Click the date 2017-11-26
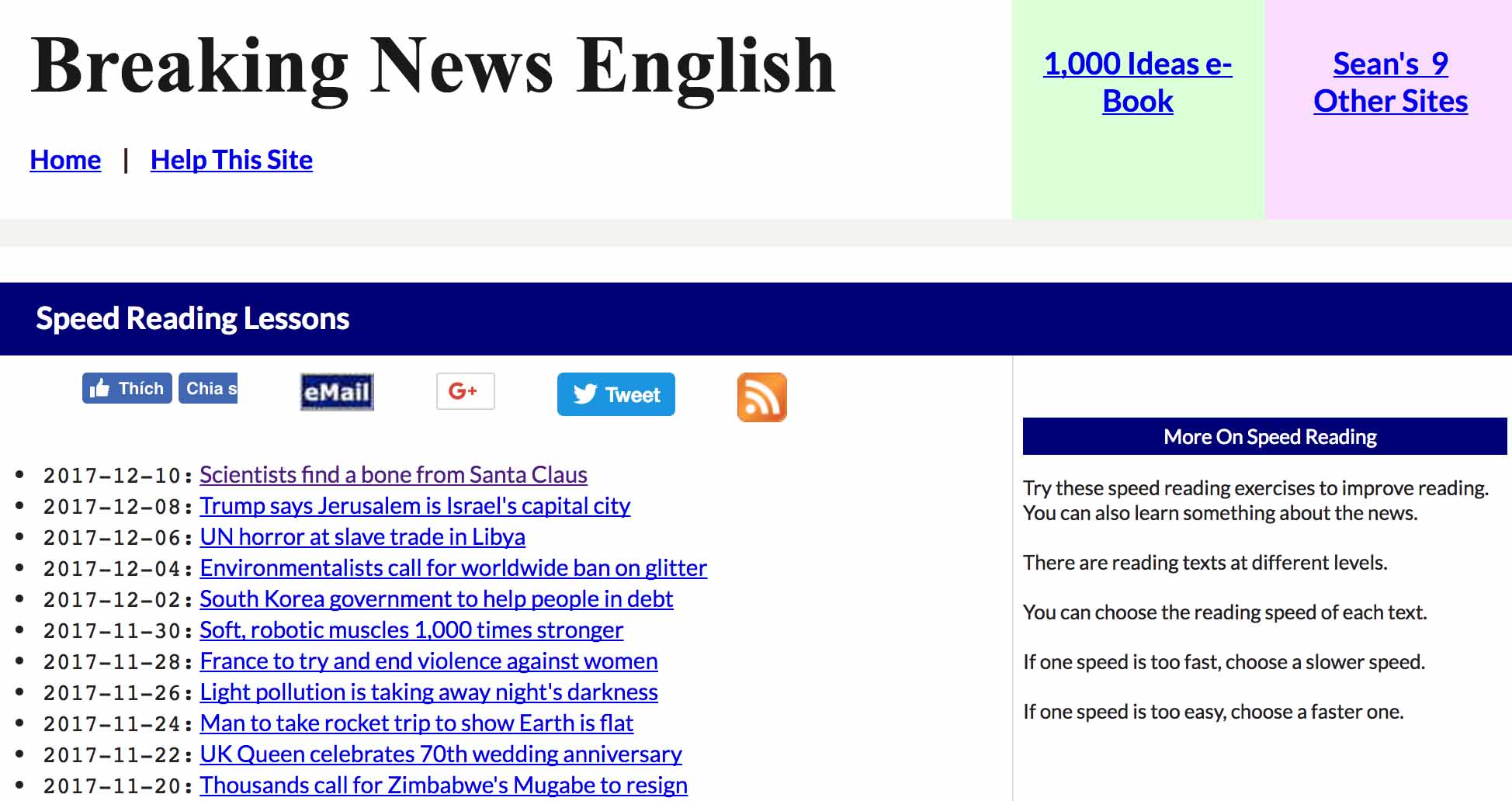Viewport: 1512px width, 801px height. 112,693
